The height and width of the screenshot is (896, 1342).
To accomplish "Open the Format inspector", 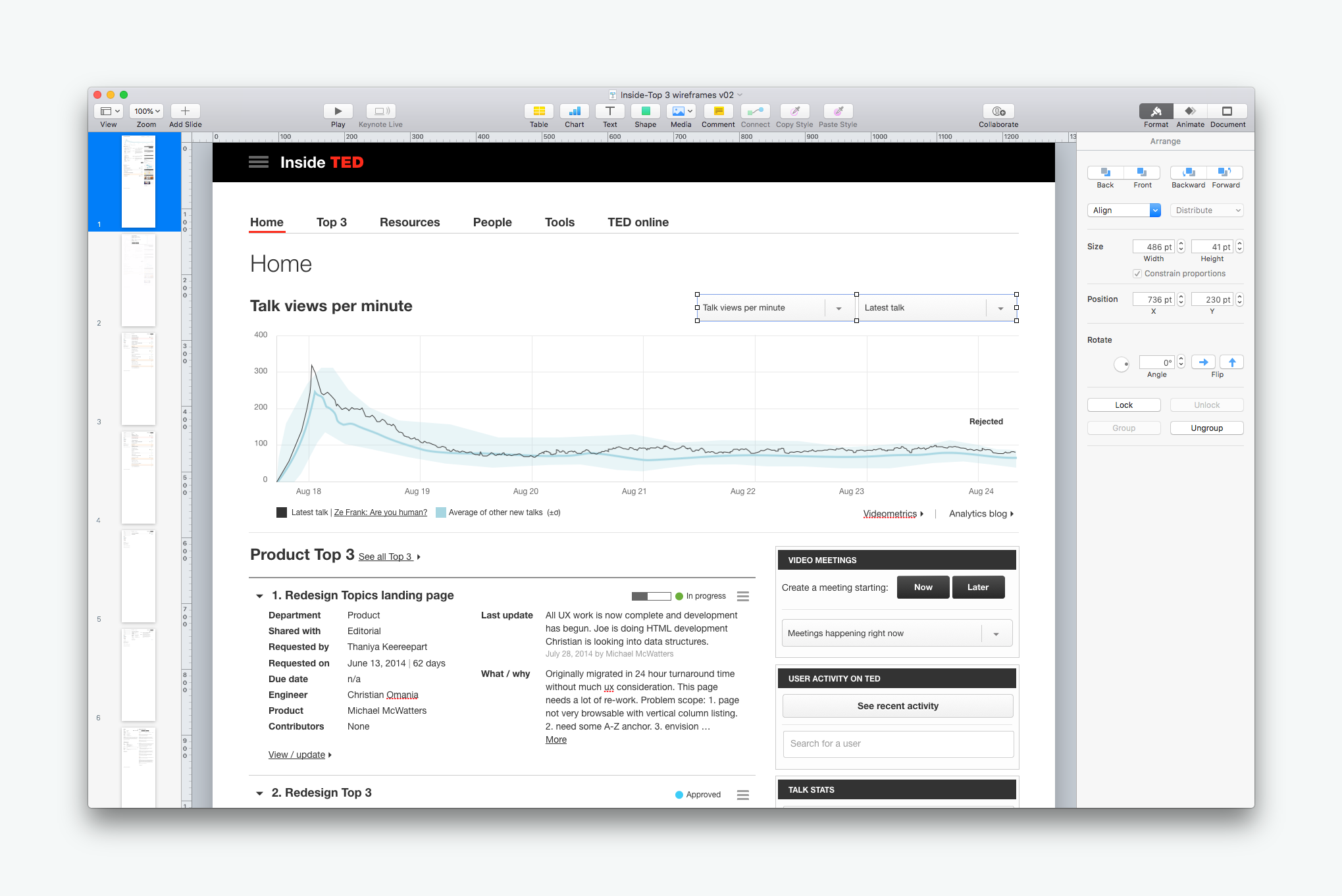I will point(1156,111).
